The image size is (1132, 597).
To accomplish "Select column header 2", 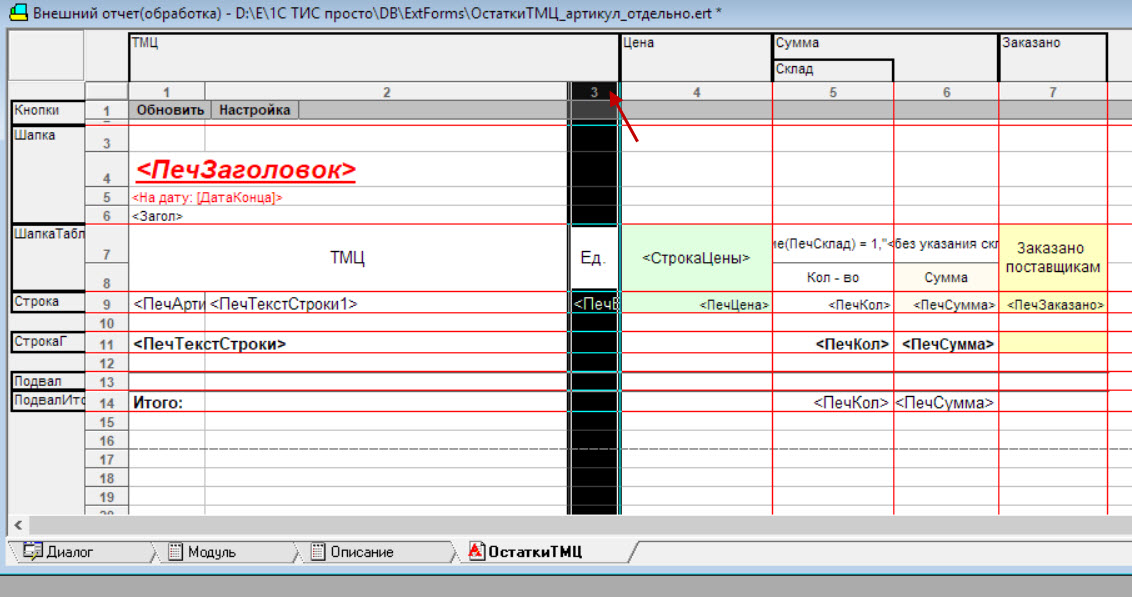I will 386,92.
